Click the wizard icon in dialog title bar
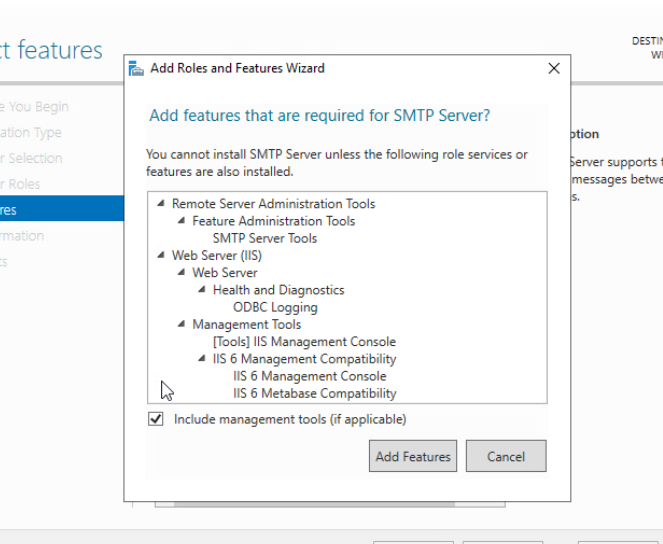Screen dimensions: 663x544 136,68
